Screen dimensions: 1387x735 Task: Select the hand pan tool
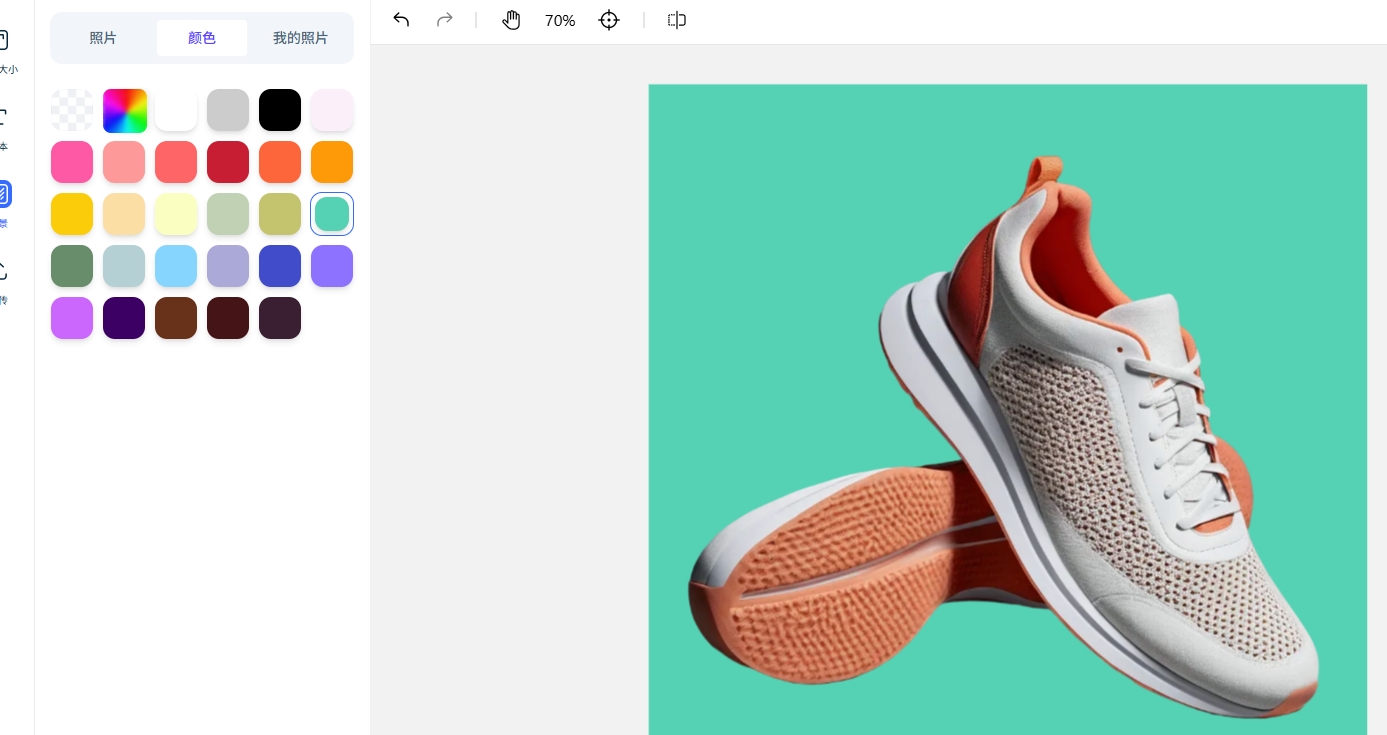511,20
